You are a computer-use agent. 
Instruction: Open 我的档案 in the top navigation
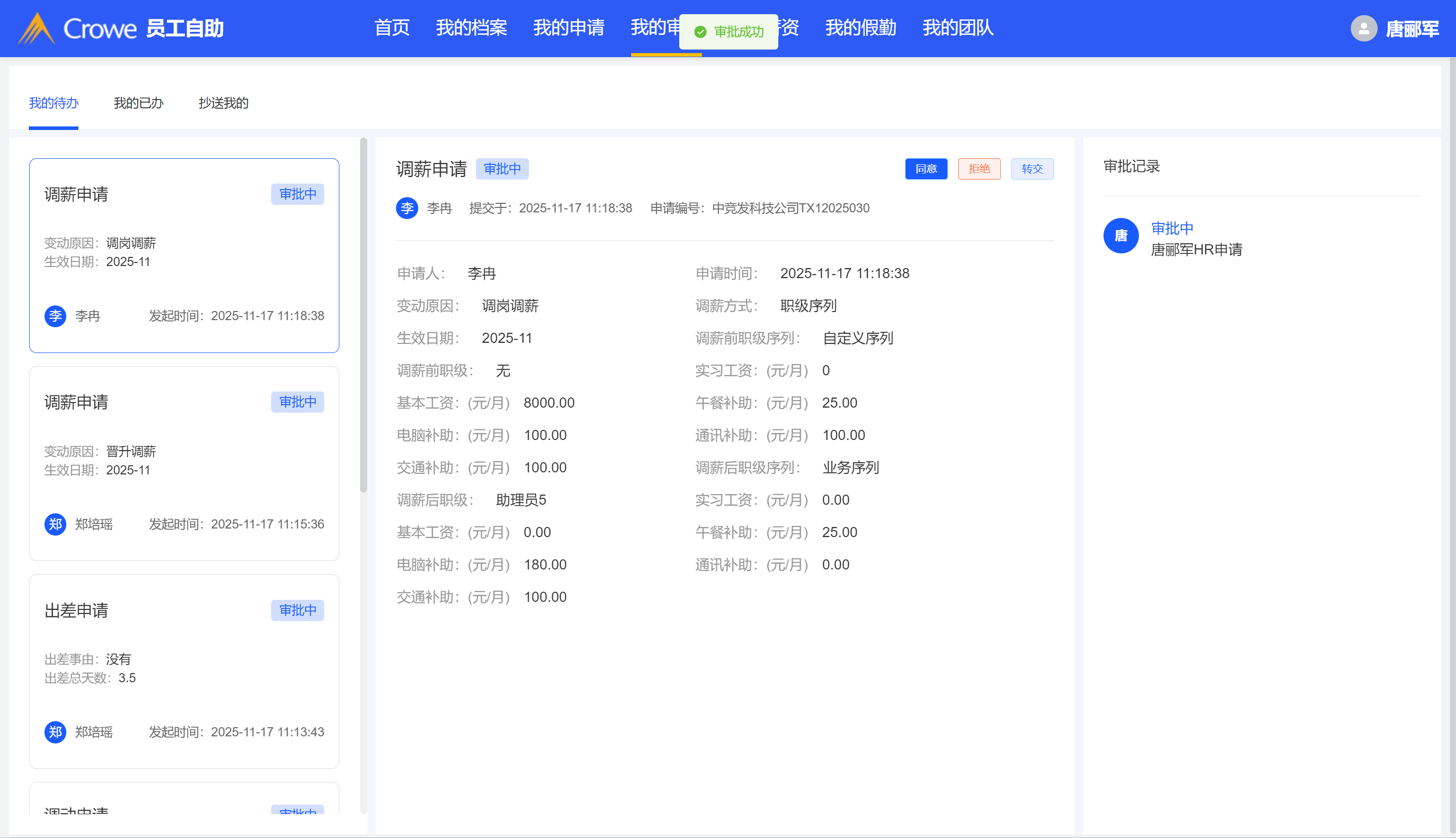[x=471, y=28]
